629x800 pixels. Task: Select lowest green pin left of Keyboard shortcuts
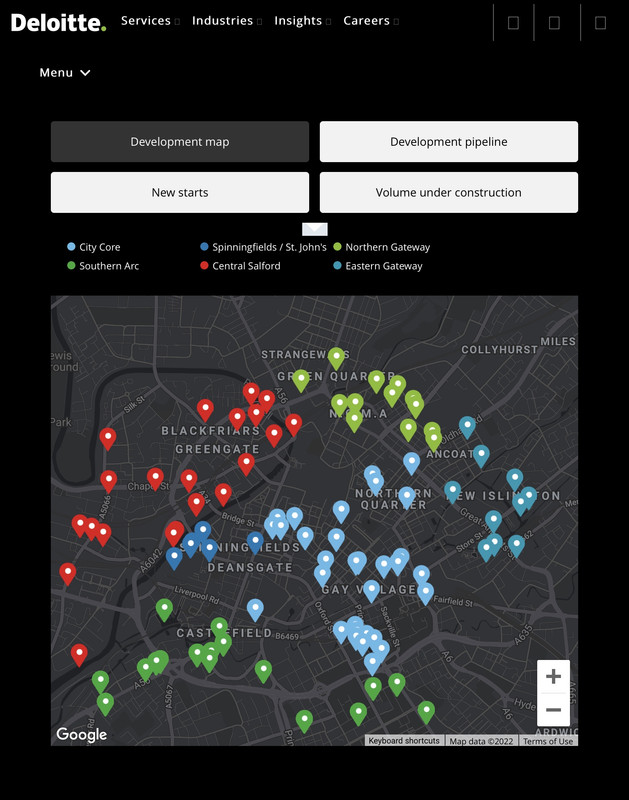[305, 721]
